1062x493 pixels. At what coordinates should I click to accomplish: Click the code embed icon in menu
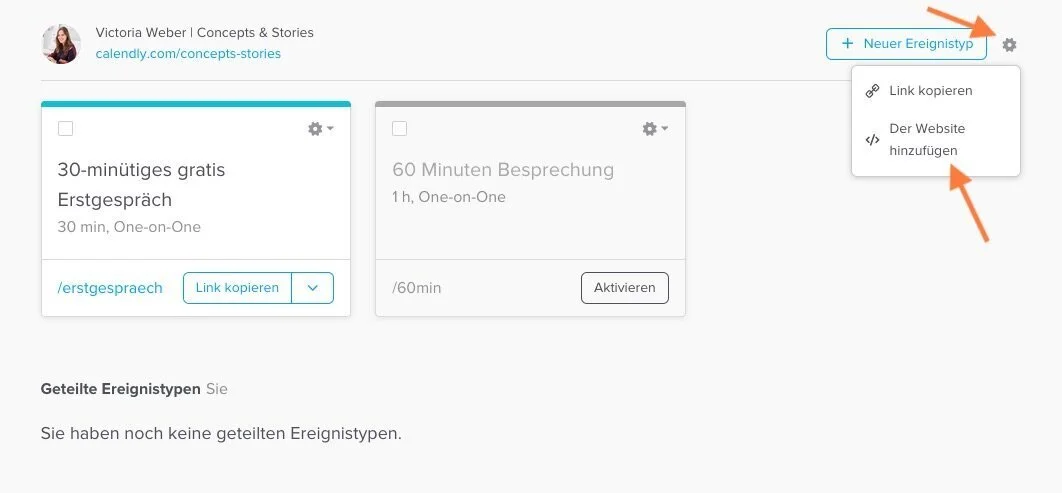872,140
